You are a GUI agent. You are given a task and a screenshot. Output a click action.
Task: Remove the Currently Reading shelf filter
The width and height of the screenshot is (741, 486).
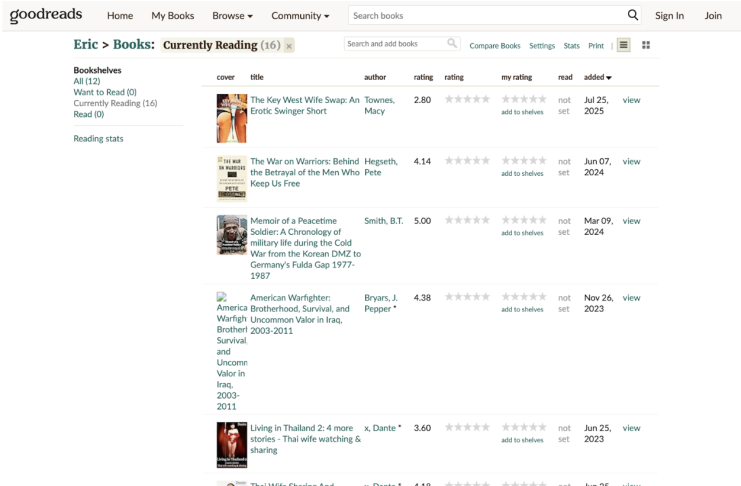click(288, 46)
